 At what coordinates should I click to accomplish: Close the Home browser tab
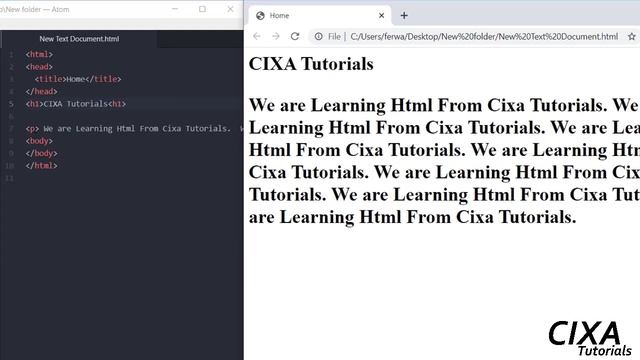pos(381,16)
